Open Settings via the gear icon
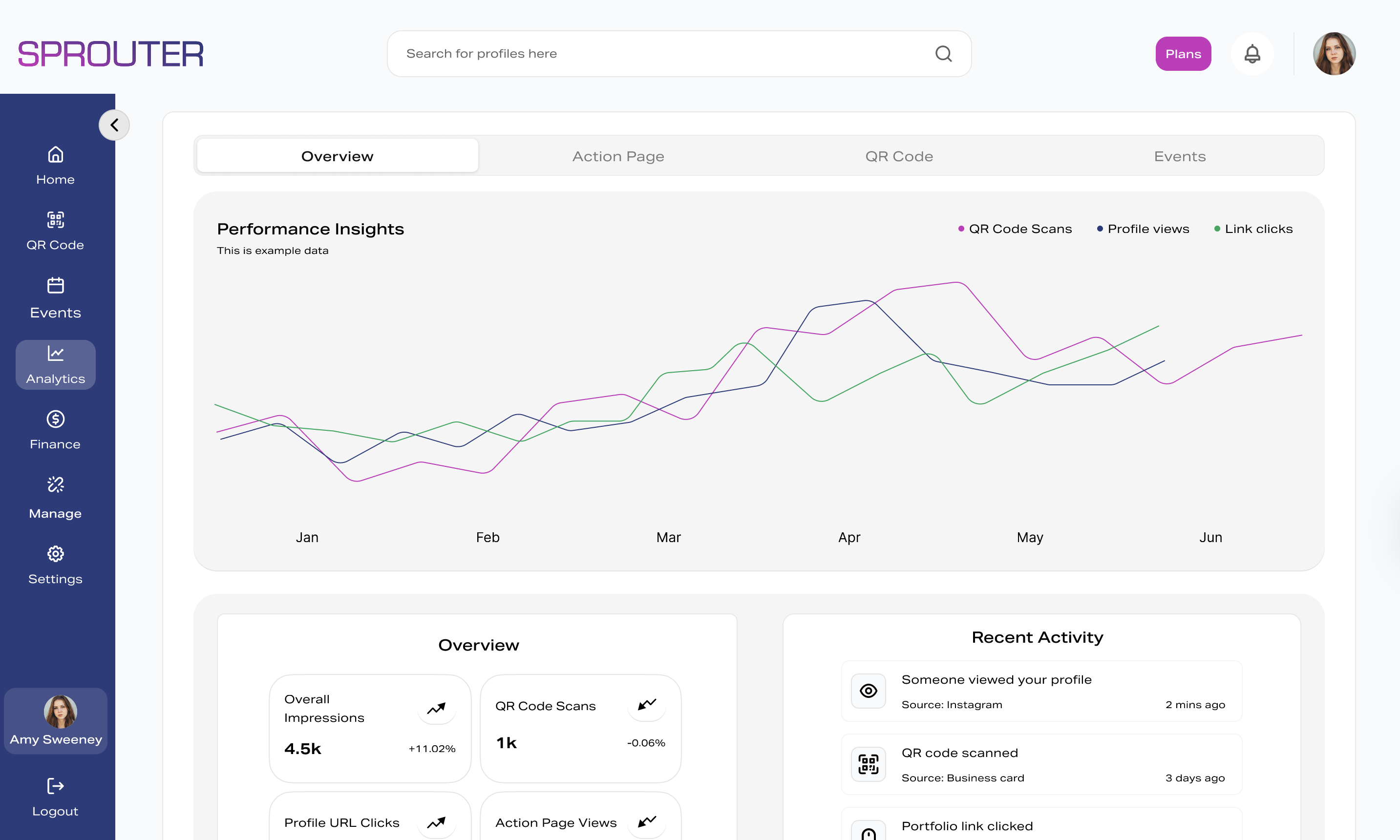 tap(55, 554)
